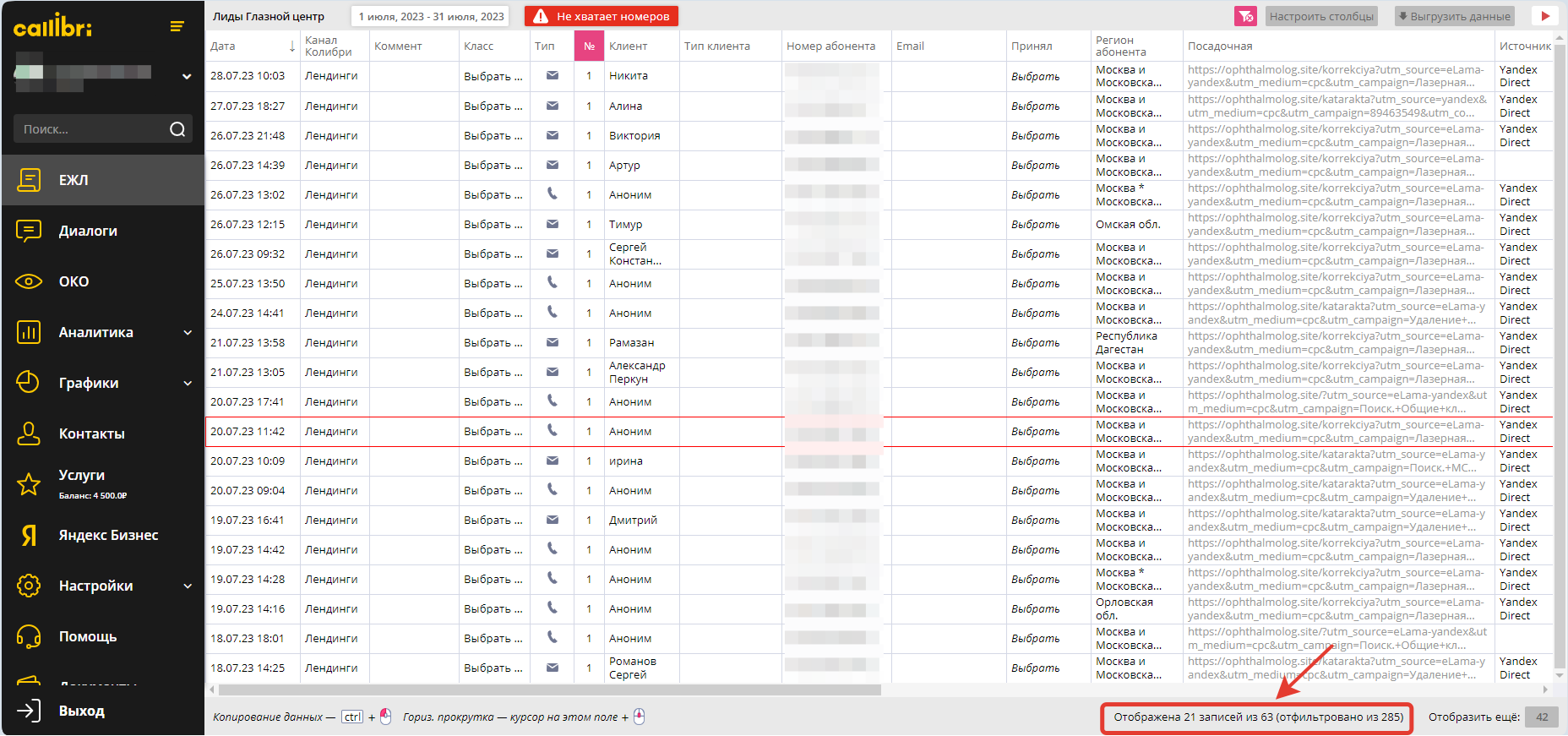Click region cell Республика Дагестан
Screen dimensions: 1568x736
pos(1126,342)
